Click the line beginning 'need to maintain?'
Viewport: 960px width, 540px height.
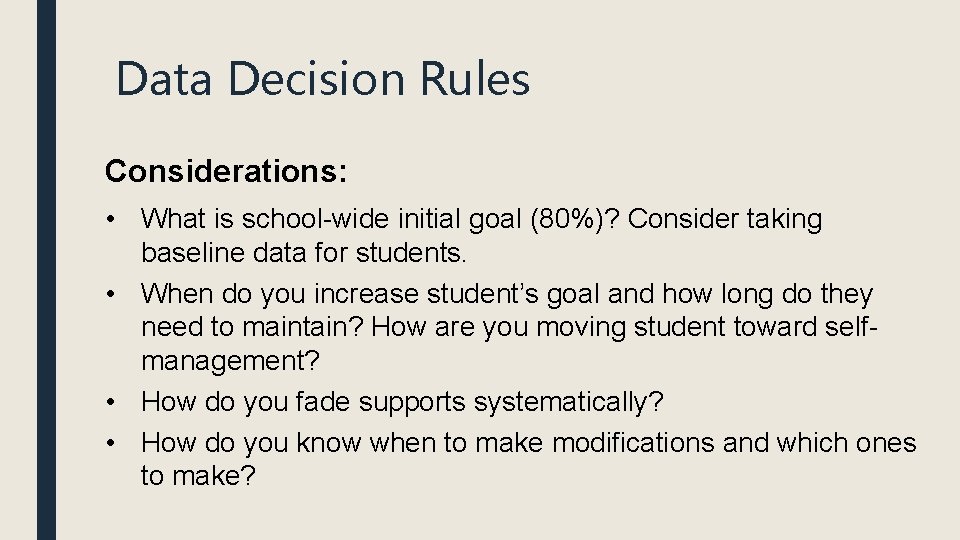[x=509, y=327]
